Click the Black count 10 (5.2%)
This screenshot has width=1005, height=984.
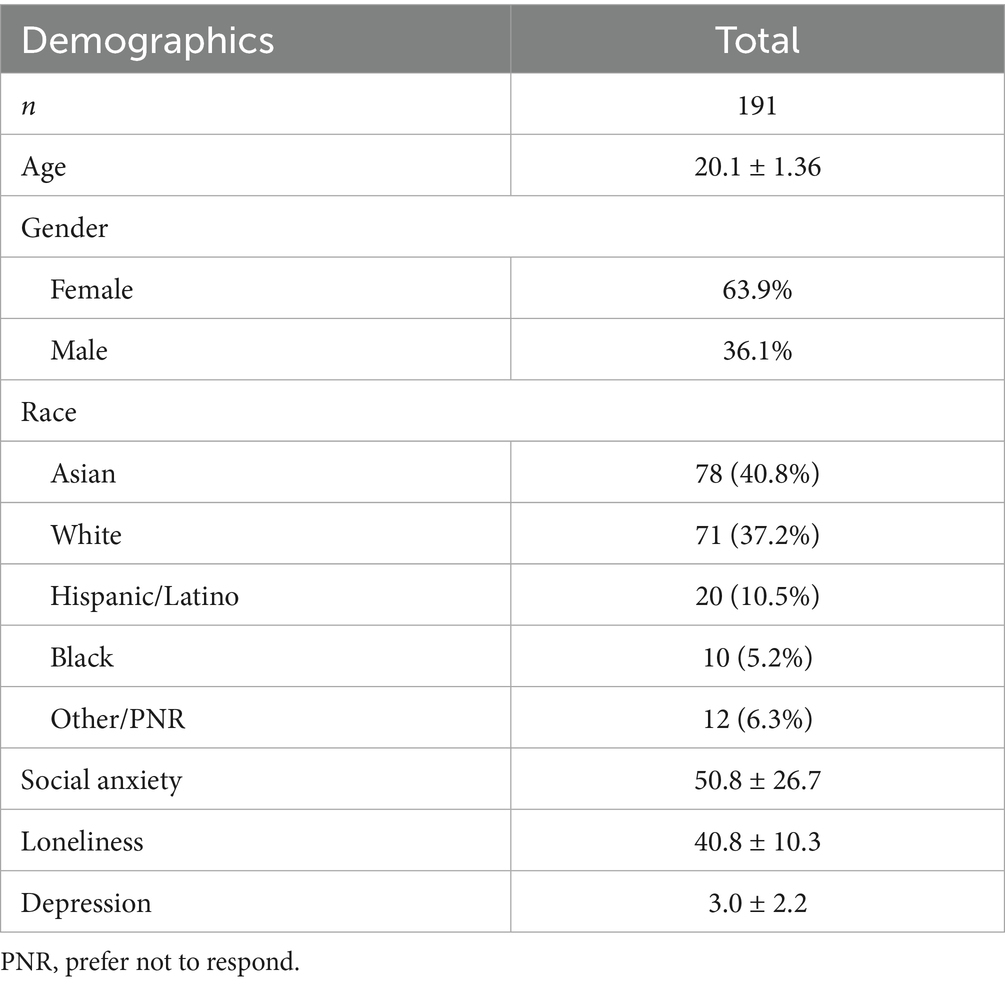click(x=757, y=657)
